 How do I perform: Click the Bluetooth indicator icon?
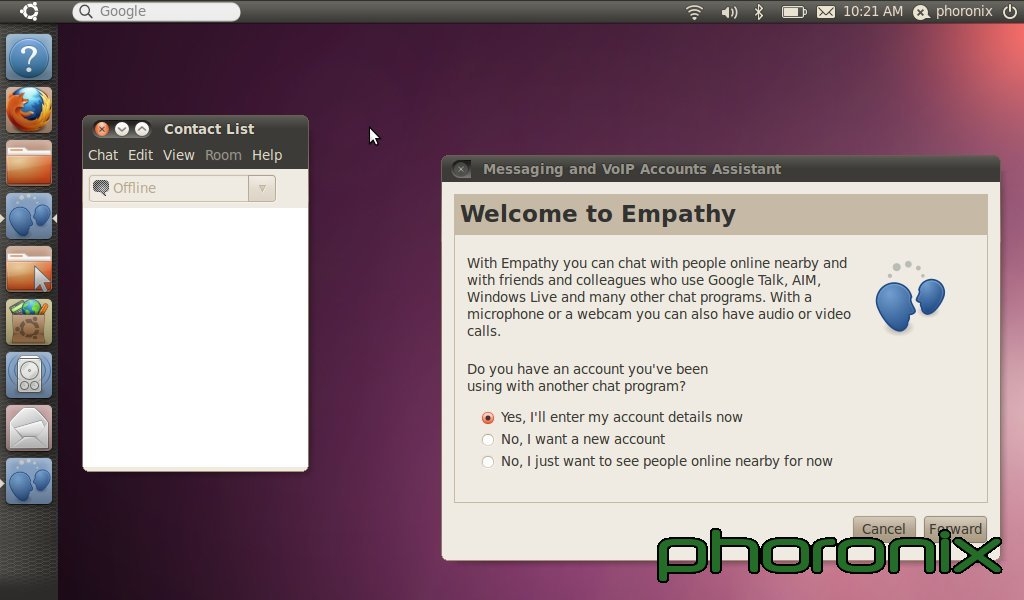pos(759,12)
